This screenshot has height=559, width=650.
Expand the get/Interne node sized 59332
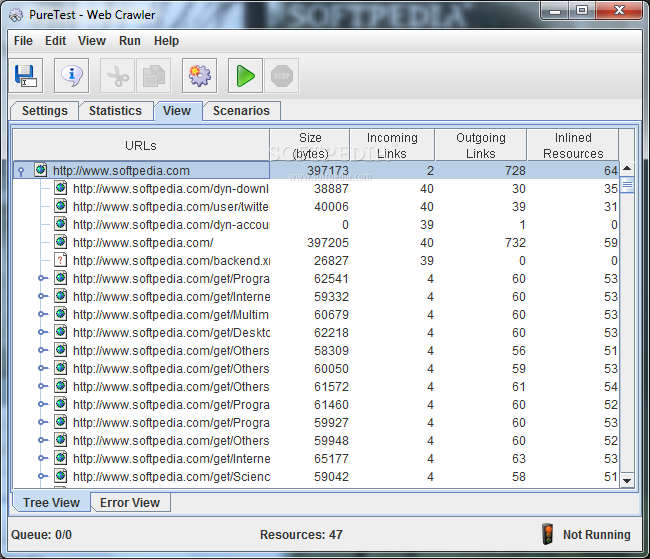[x=42, y=296]
